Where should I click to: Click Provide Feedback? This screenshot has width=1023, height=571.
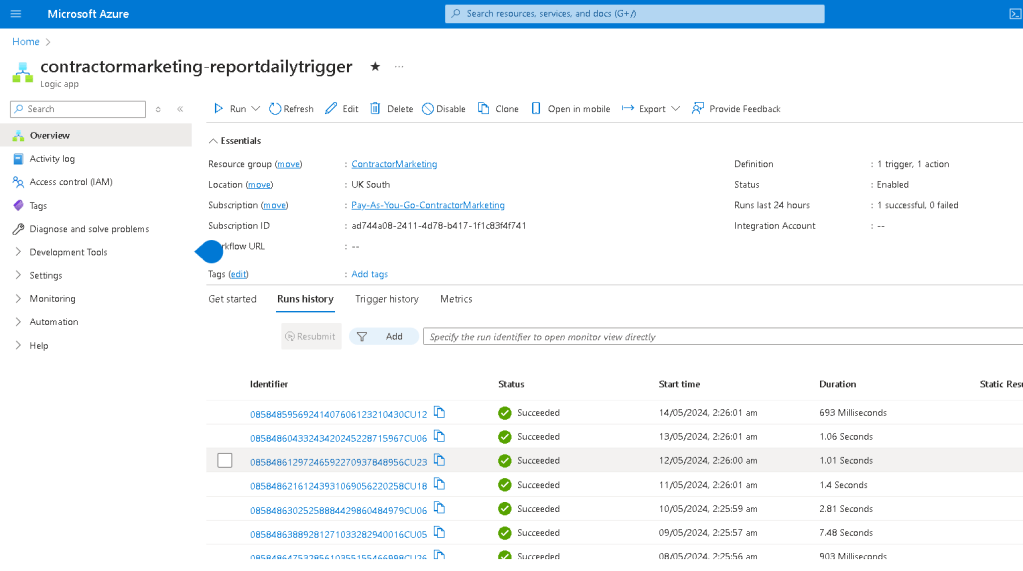pyautogui.click(x=737, y=109)
